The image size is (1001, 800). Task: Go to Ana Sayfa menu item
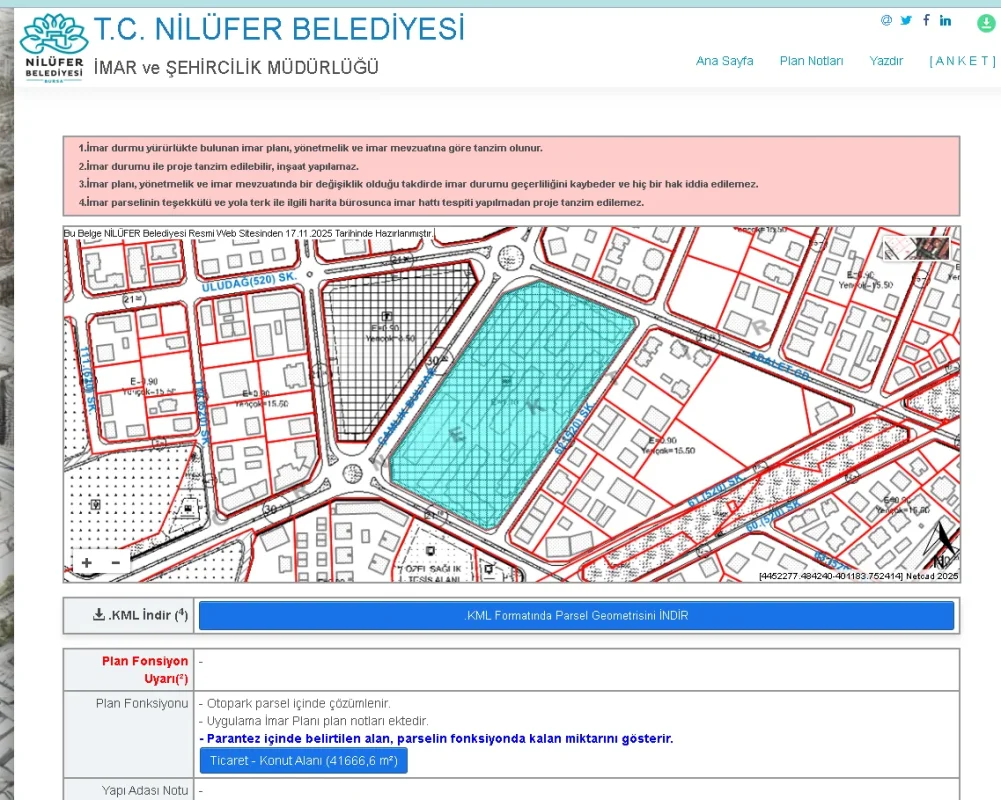pos(724,61)
